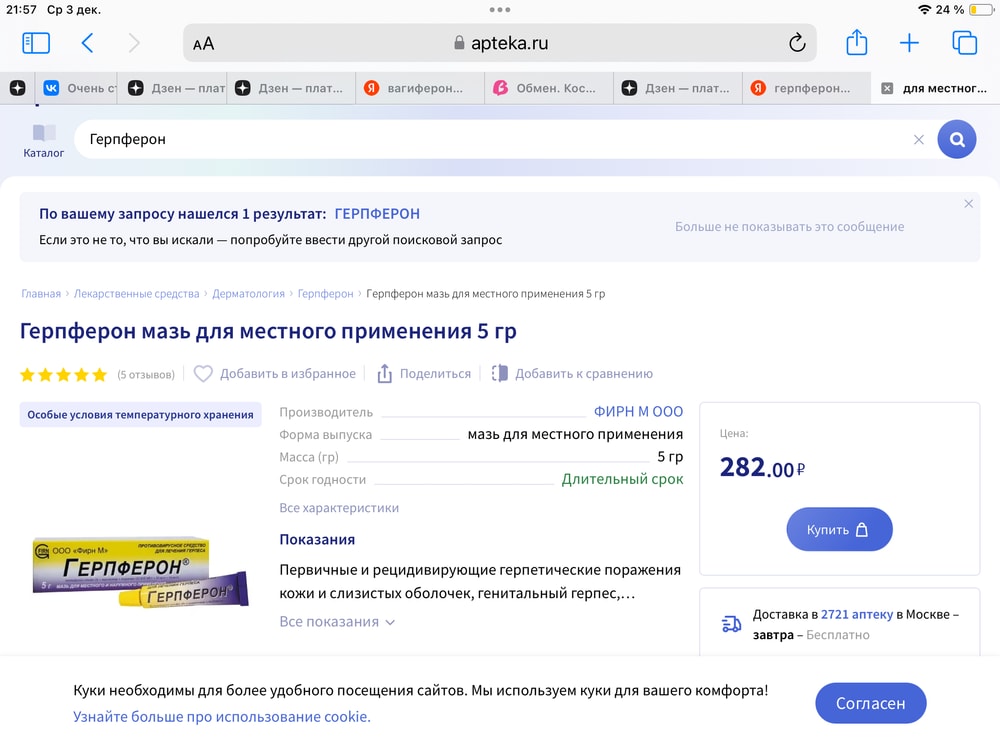
Task: Expand Все показания list
Action: 337,622
